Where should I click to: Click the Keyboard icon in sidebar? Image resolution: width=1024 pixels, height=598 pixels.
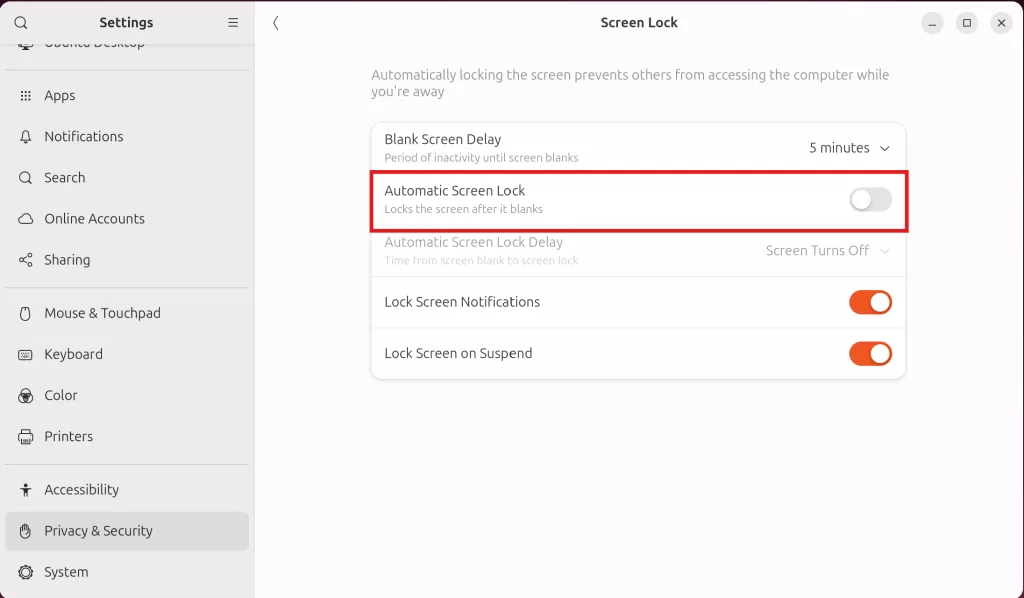coord(26,355)
